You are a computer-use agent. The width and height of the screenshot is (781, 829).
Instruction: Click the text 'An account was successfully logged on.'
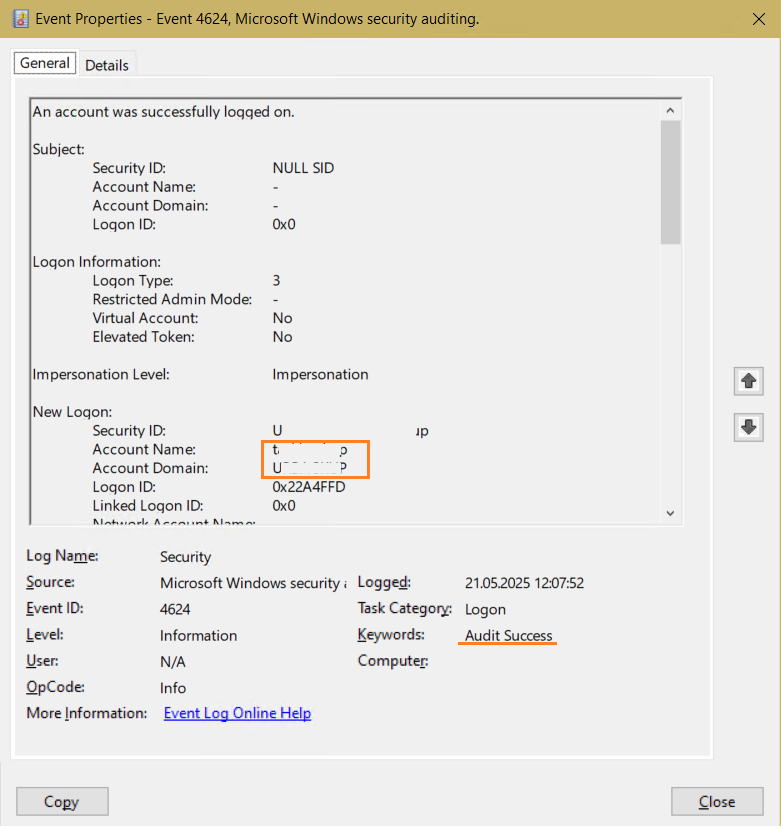coord(163,112)
